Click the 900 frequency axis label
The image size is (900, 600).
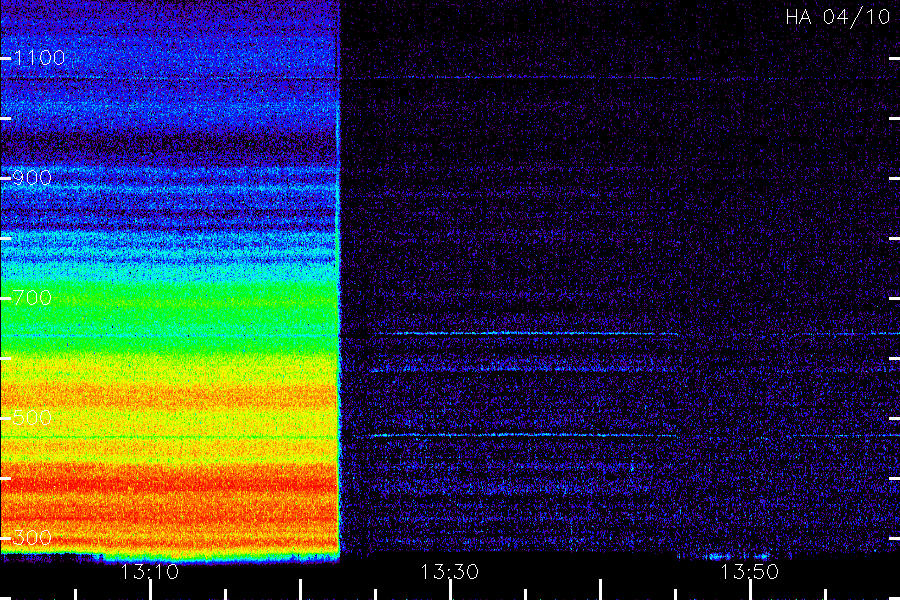point(32,177)
